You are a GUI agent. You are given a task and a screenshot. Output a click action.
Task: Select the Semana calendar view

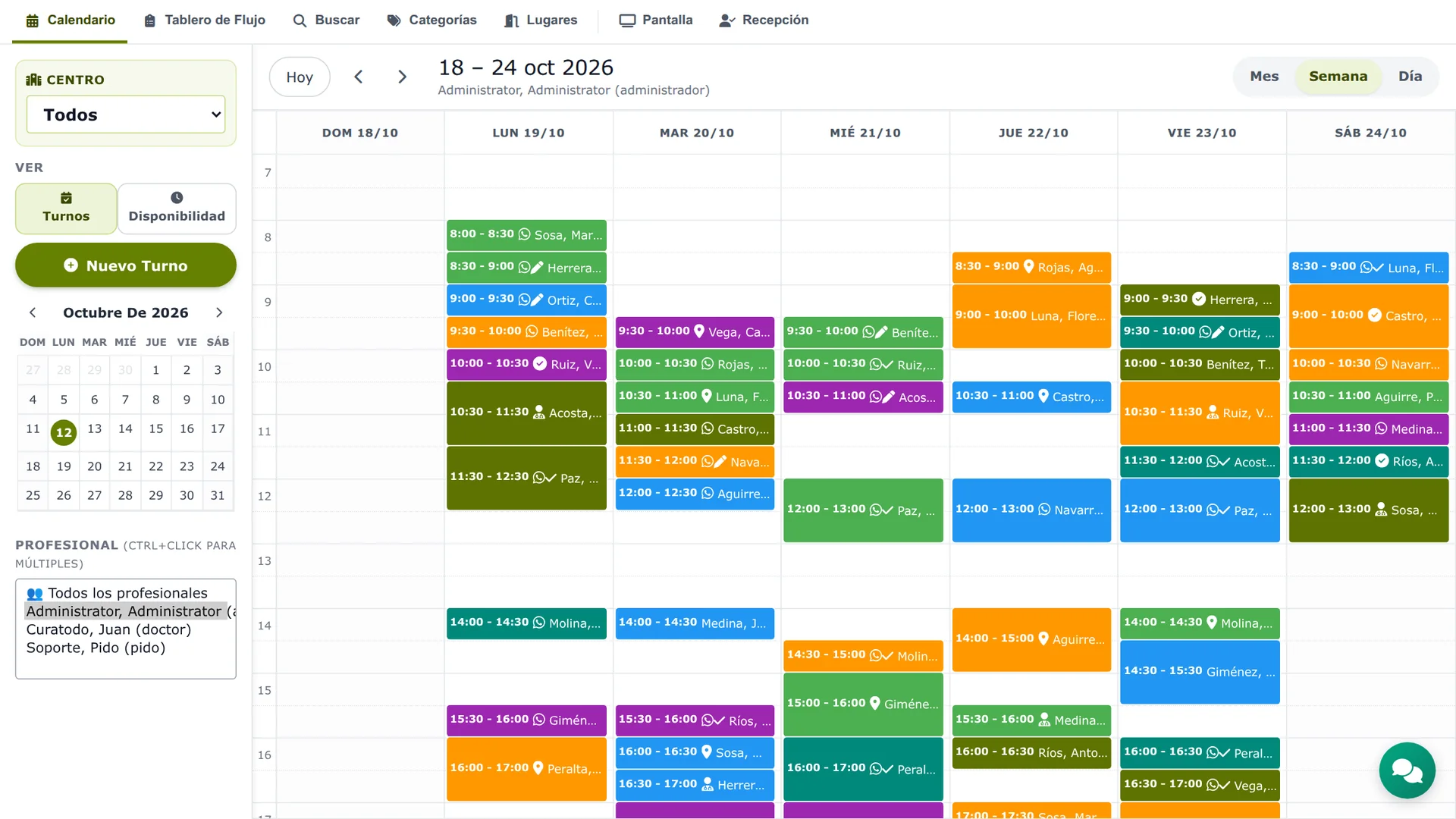tap(1338, 77)
